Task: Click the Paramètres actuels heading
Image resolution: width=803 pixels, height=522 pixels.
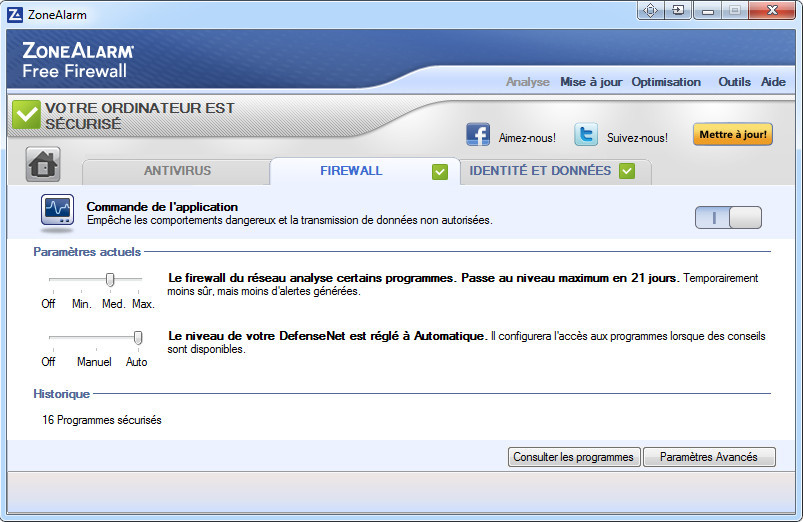Action: click(87, 252)
